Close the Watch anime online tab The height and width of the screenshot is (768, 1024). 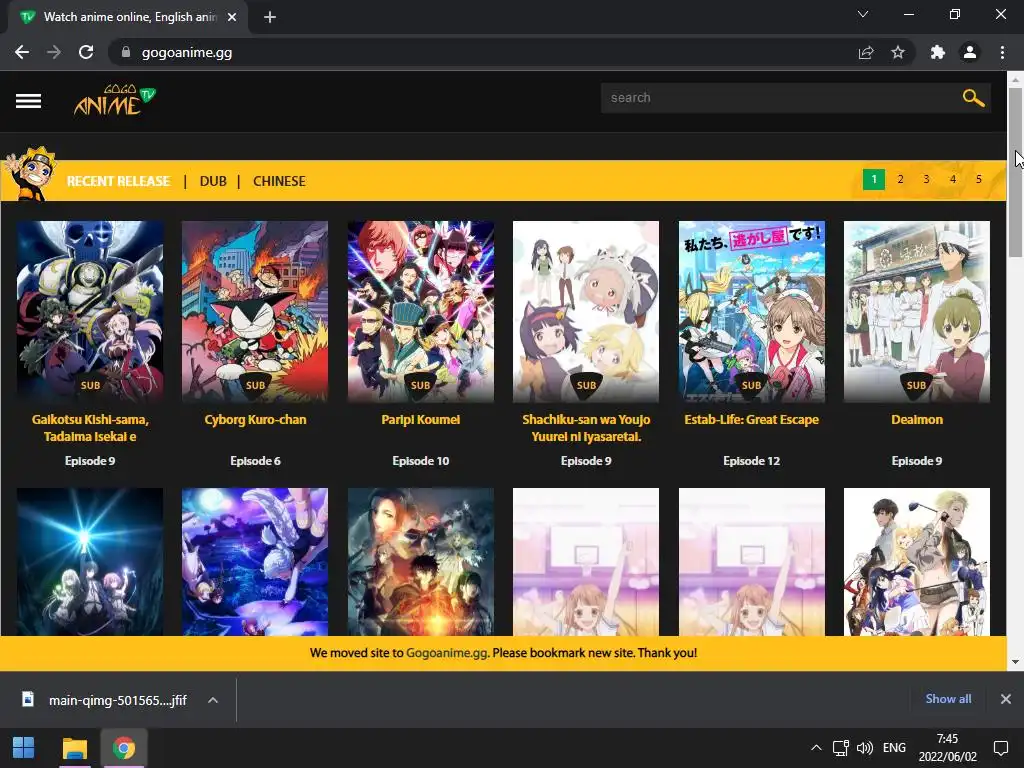click(232, 17)
